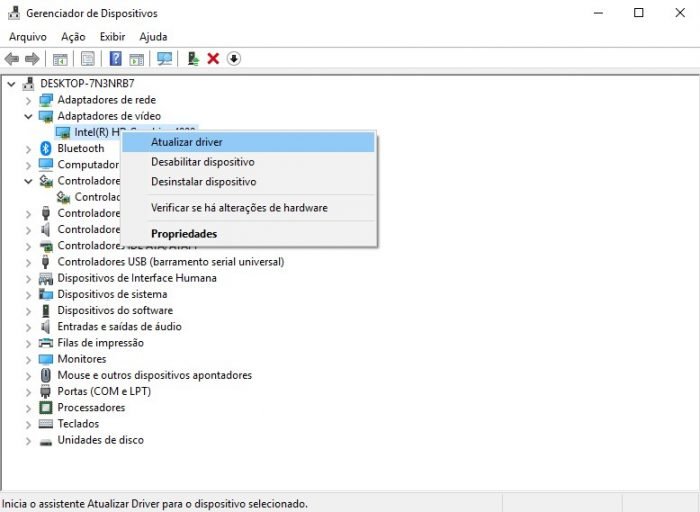Open the Ação menu

click(x=73, y=37)
